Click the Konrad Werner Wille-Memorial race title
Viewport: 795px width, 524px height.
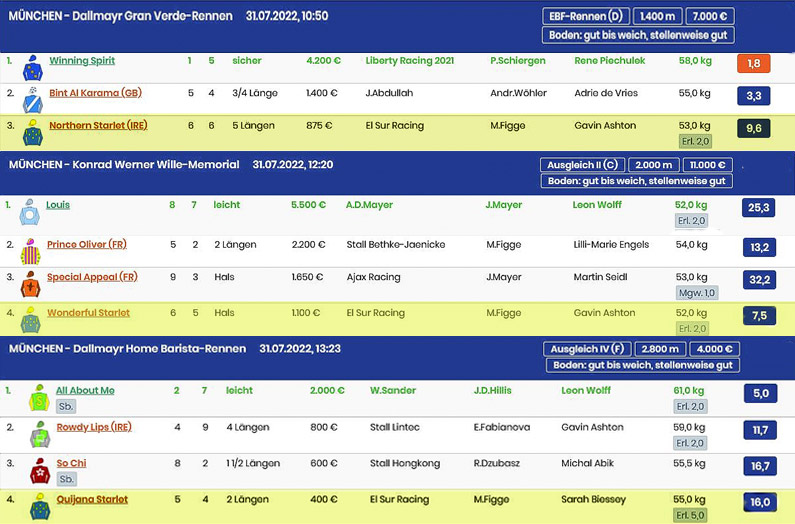(x=156, y=165)
